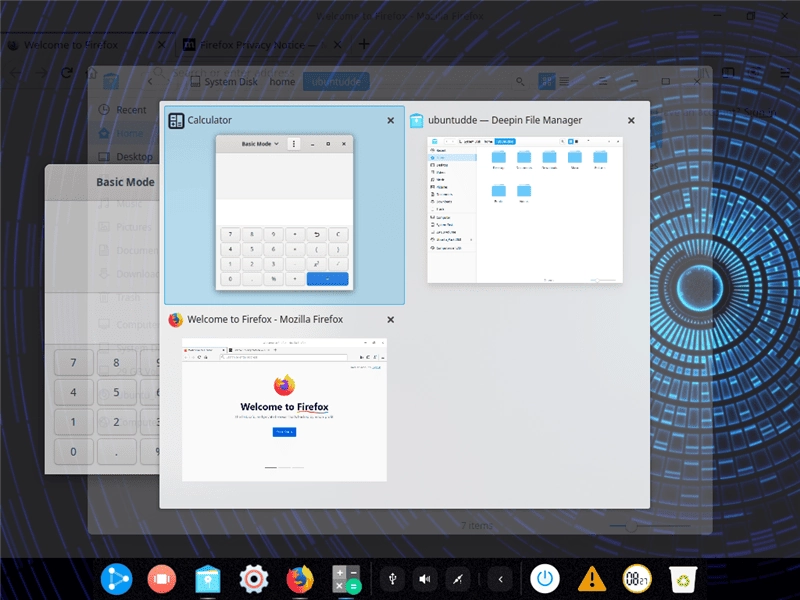
Task: Open the Trash from the dock
Action: pos(683,579)
